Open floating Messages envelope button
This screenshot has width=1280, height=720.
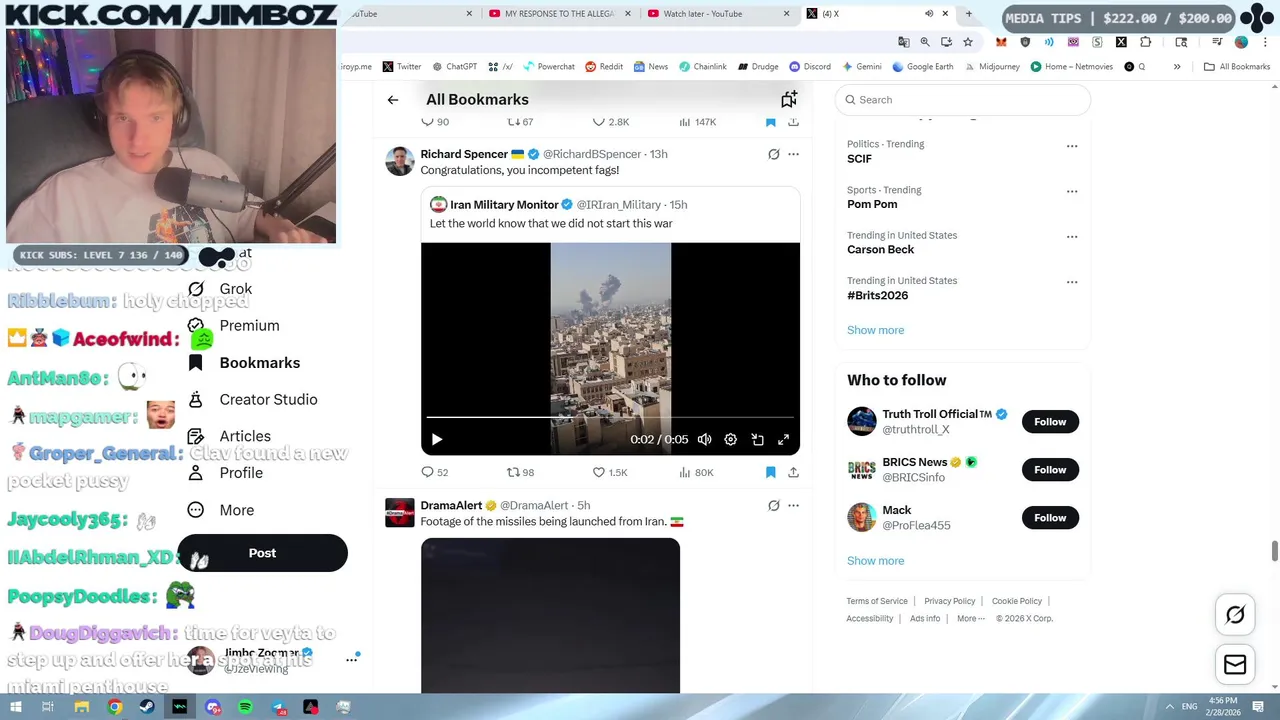pos(1235,664)
